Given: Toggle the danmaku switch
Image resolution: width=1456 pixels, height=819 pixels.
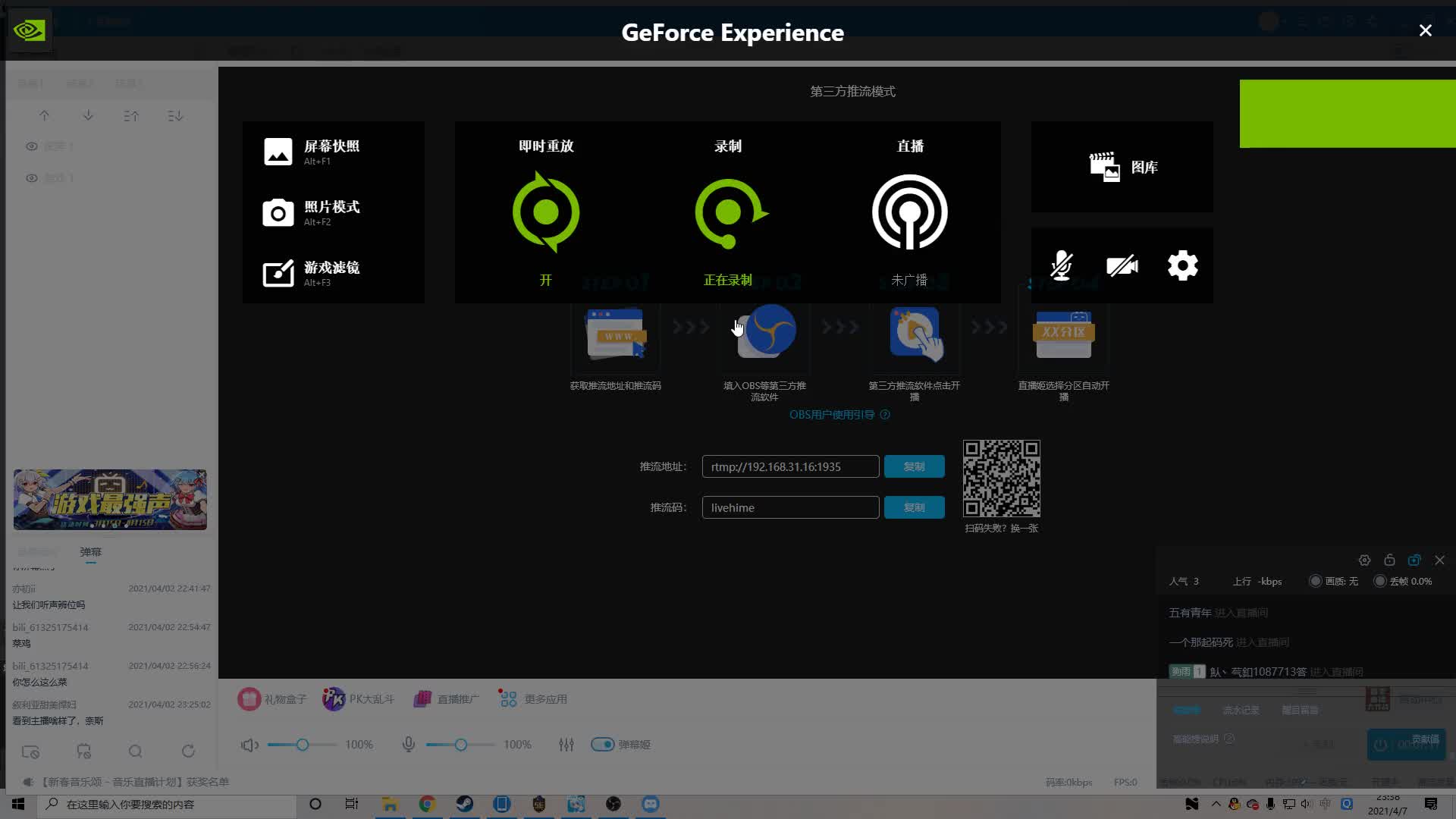Looking at the screenshot, I should click(603, 745).
